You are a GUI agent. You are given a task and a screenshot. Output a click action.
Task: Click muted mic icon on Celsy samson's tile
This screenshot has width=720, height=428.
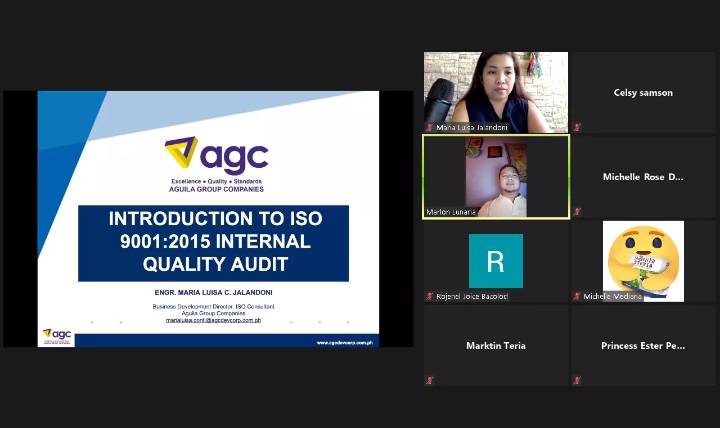pos(577,128)
